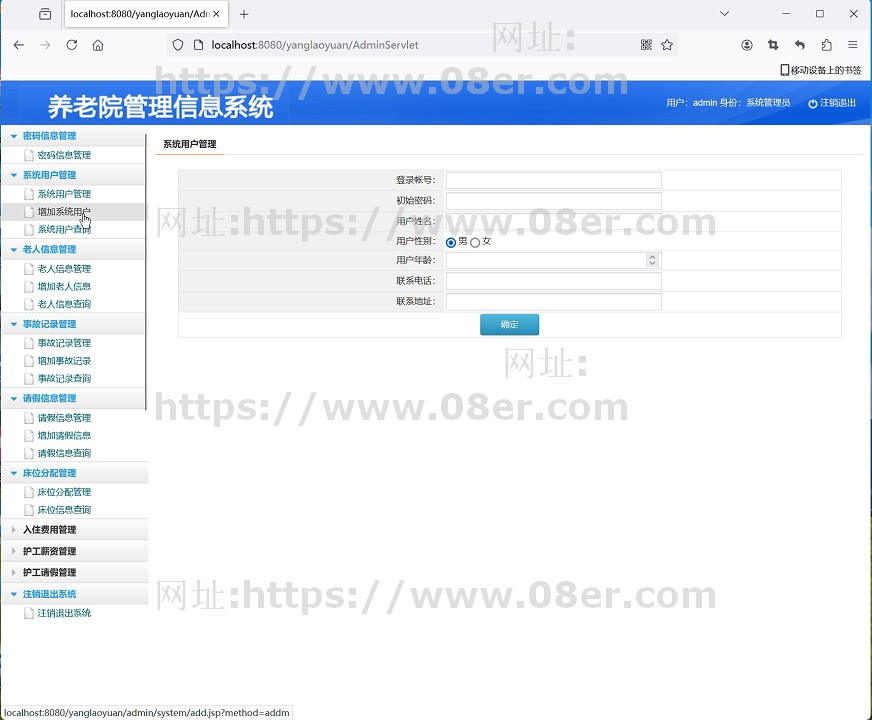
Task: Open the list all tabs chevron
Action: (724, 13)
